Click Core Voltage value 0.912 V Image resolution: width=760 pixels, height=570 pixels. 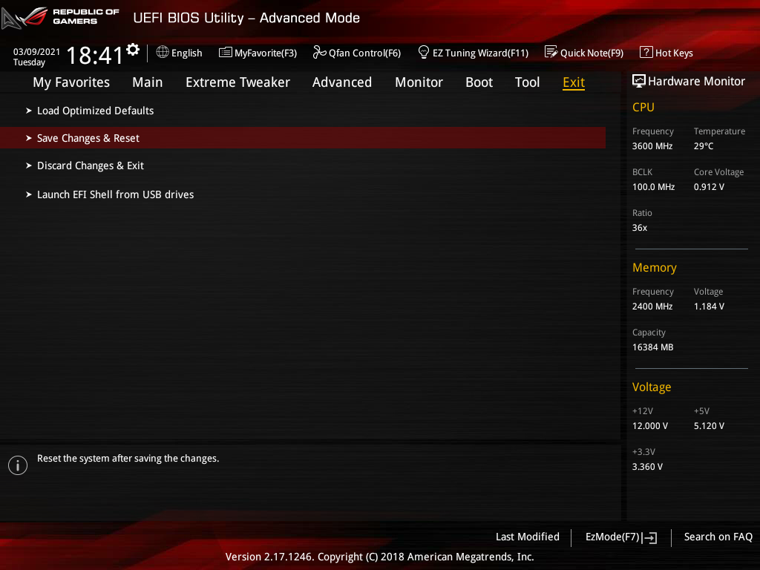[x=709, y=187]
